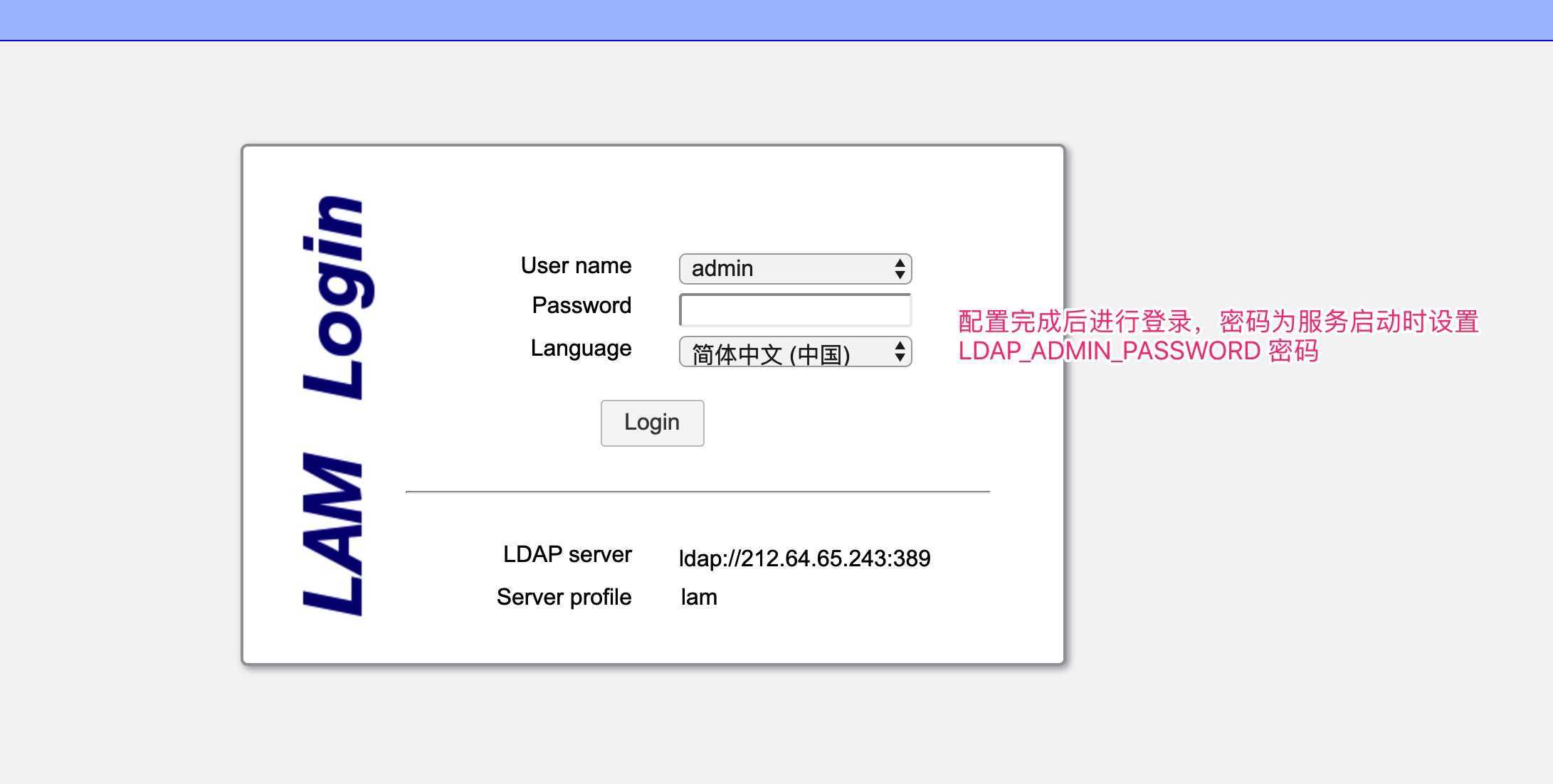Click the User name dropdown arrows
This screenshot has width=1553, height=784.
pos(900,268)
